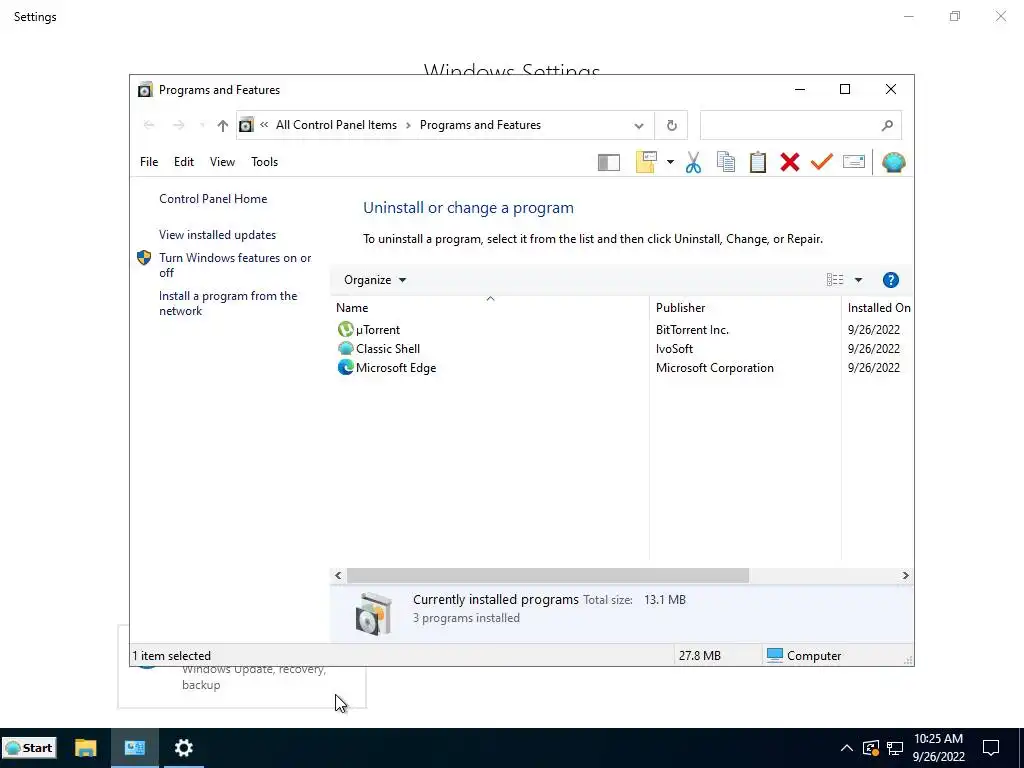Sort by the Installed On column header
Screen dimensions: 1024x768
pos(878,308)
